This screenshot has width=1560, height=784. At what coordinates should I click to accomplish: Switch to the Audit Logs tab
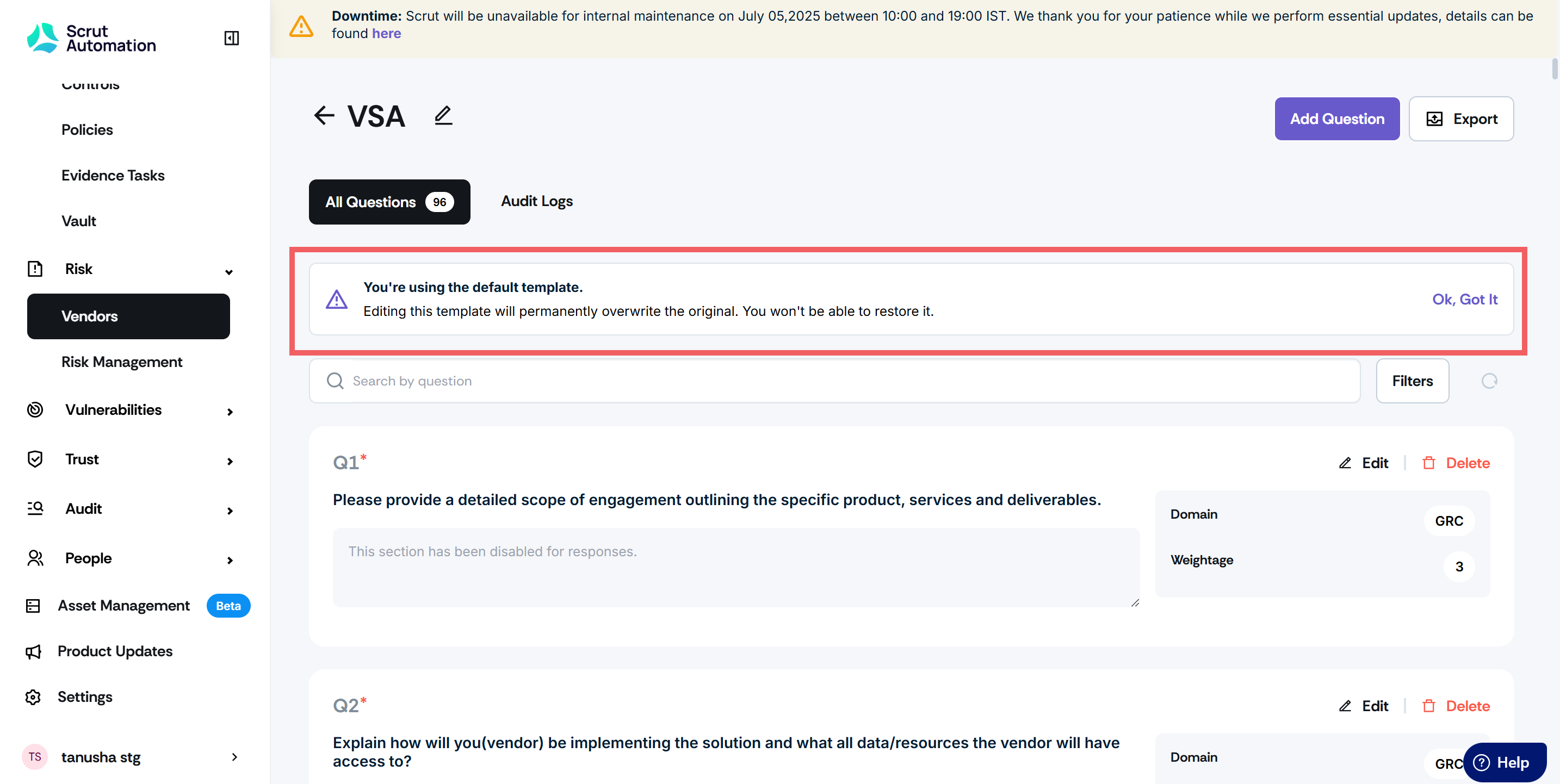pos(536,201)
